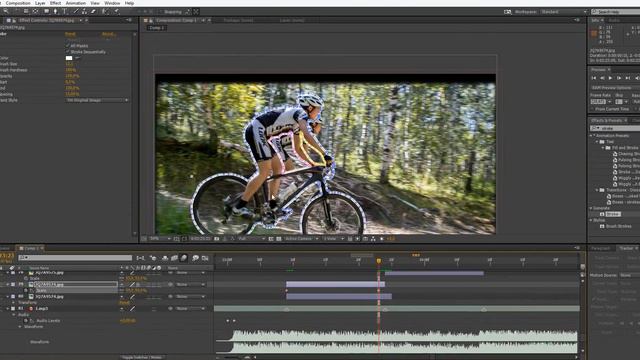The width and height of the screenshot is (640, 360).
Task: Click About link for Stroke effect
Action: click(x=109, y=34)
